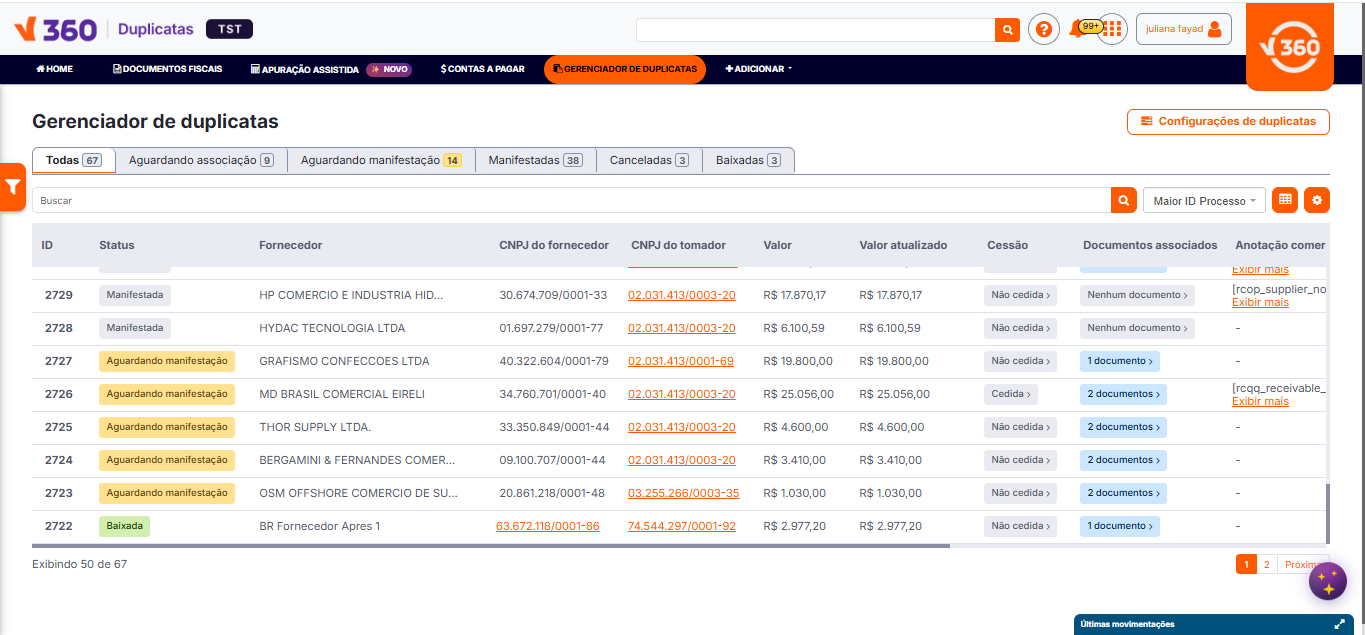
Task: Open the Maior ID Processo sort dropdown
Action: coord(1204,201)
